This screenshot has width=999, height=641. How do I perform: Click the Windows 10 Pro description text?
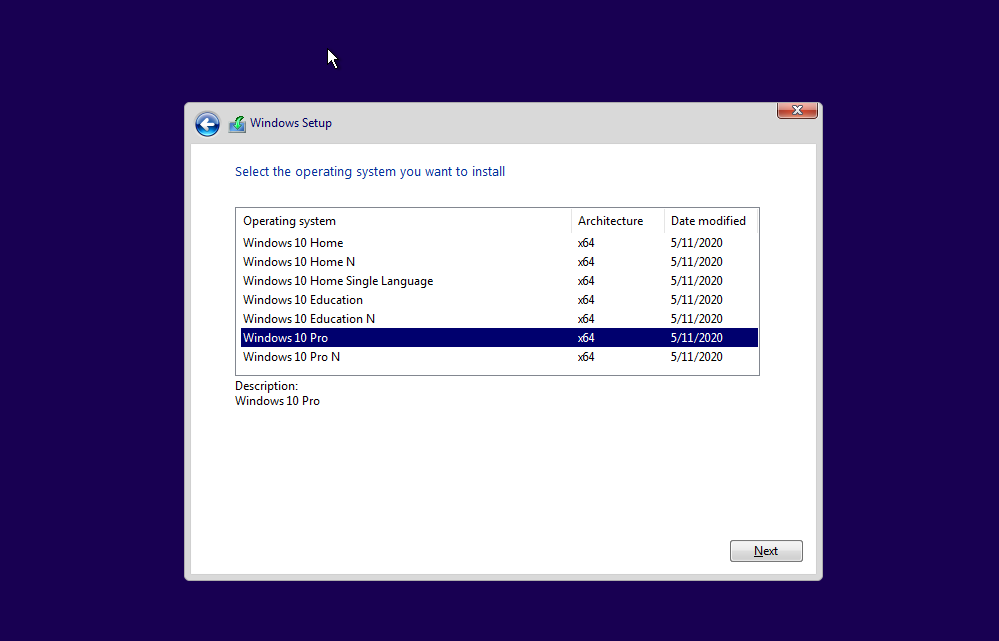tap(277, 401)
